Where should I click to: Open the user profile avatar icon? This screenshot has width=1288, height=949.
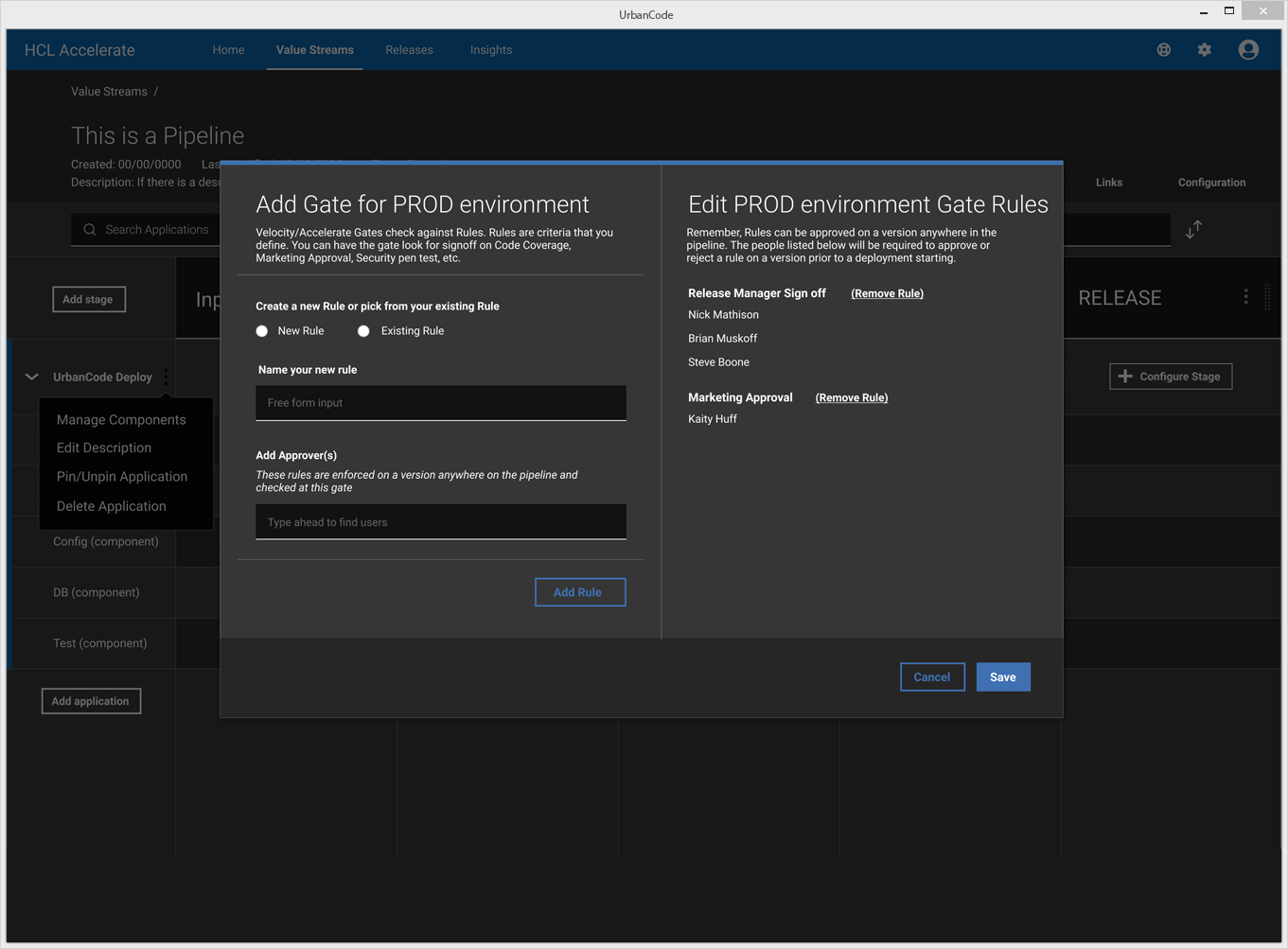(x=1248, y=50)
